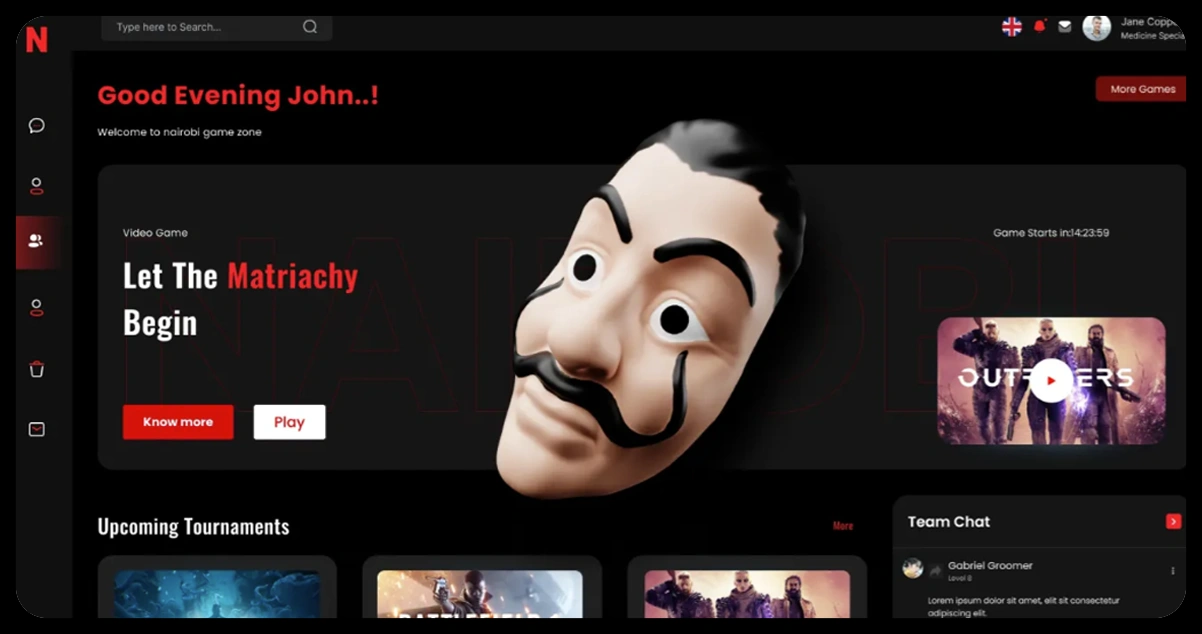The height and width of the screenshot is (634, 1202).
Task: Switch to the Team Chat section
Action: pos(948,521)
